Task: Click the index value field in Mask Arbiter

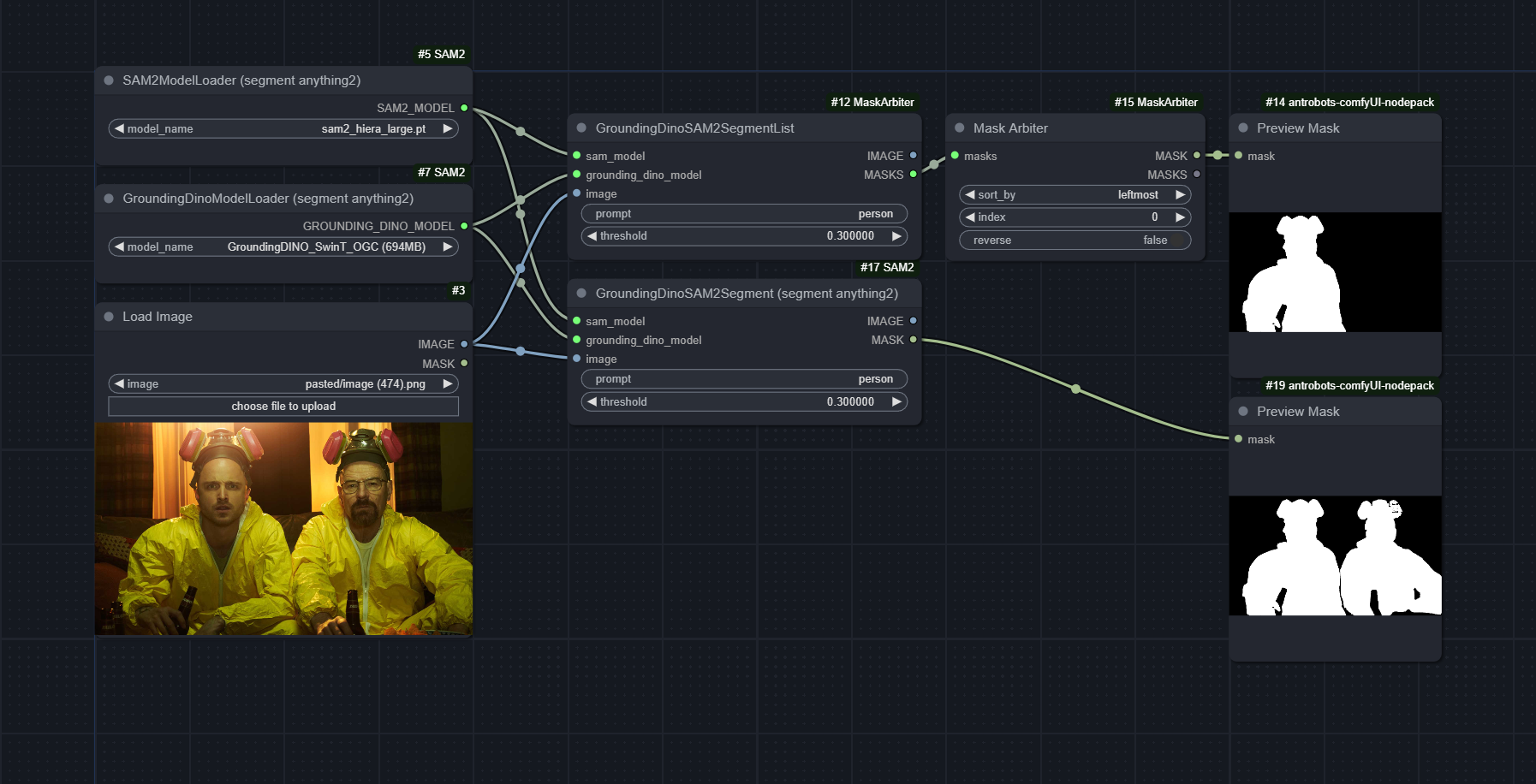Action: pos(1075,217)
